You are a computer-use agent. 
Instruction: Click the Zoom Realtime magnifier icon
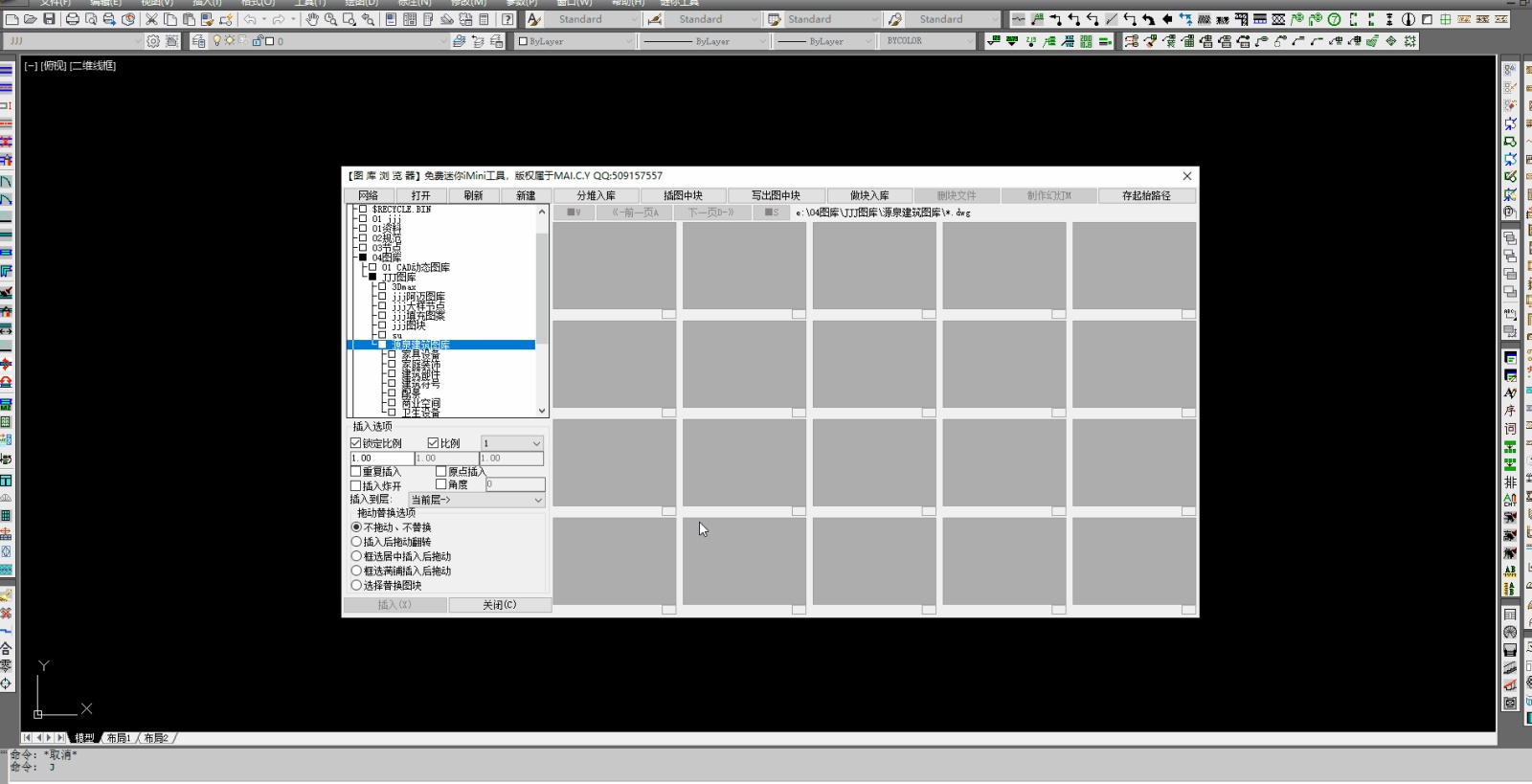tap(331, 19)
